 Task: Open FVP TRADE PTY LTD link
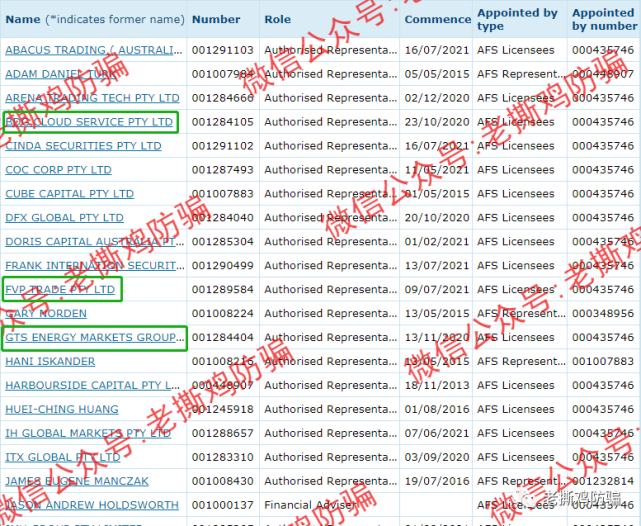(60, 289)
